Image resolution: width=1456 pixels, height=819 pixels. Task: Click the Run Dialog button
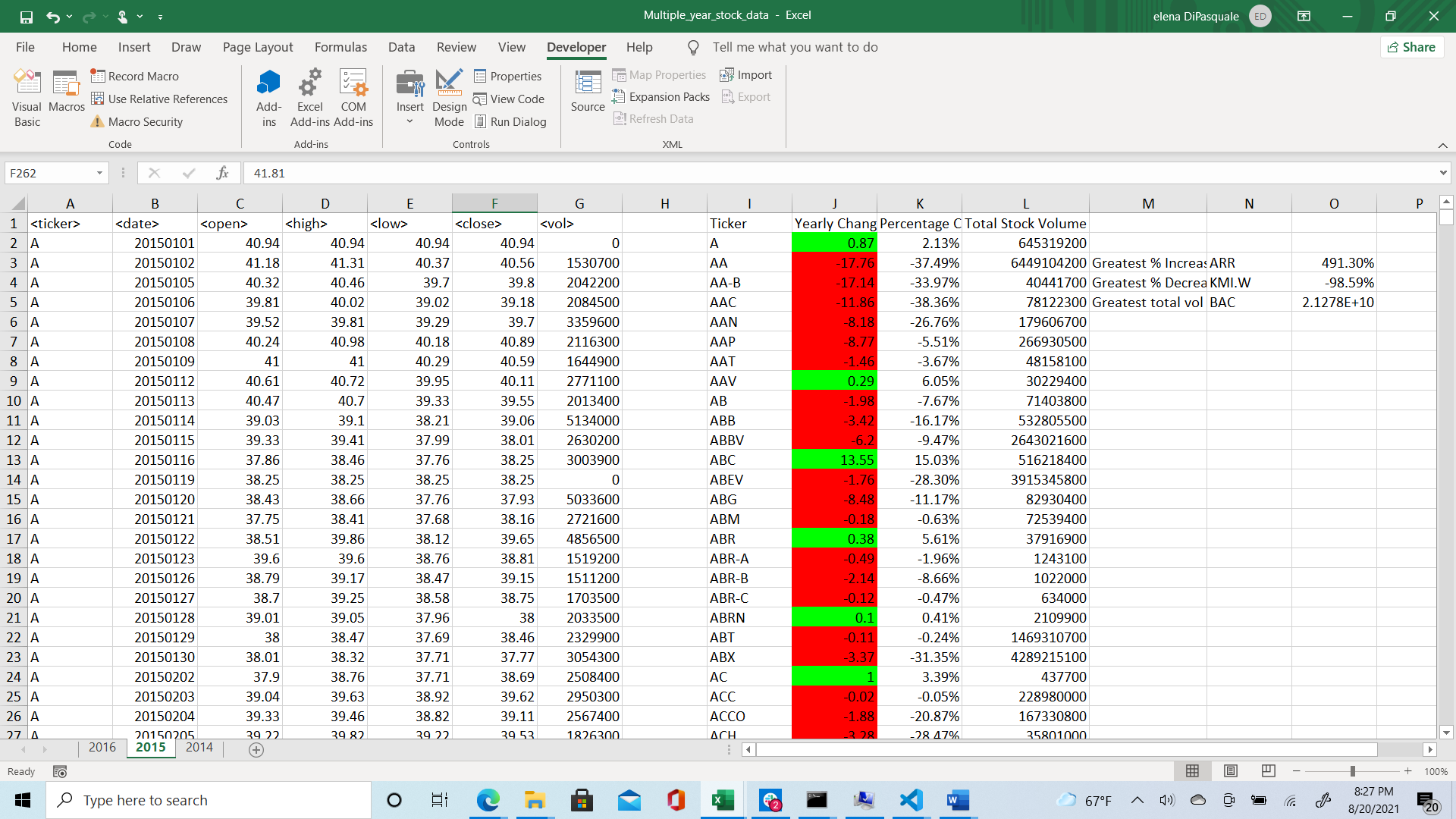coord(511,121)
